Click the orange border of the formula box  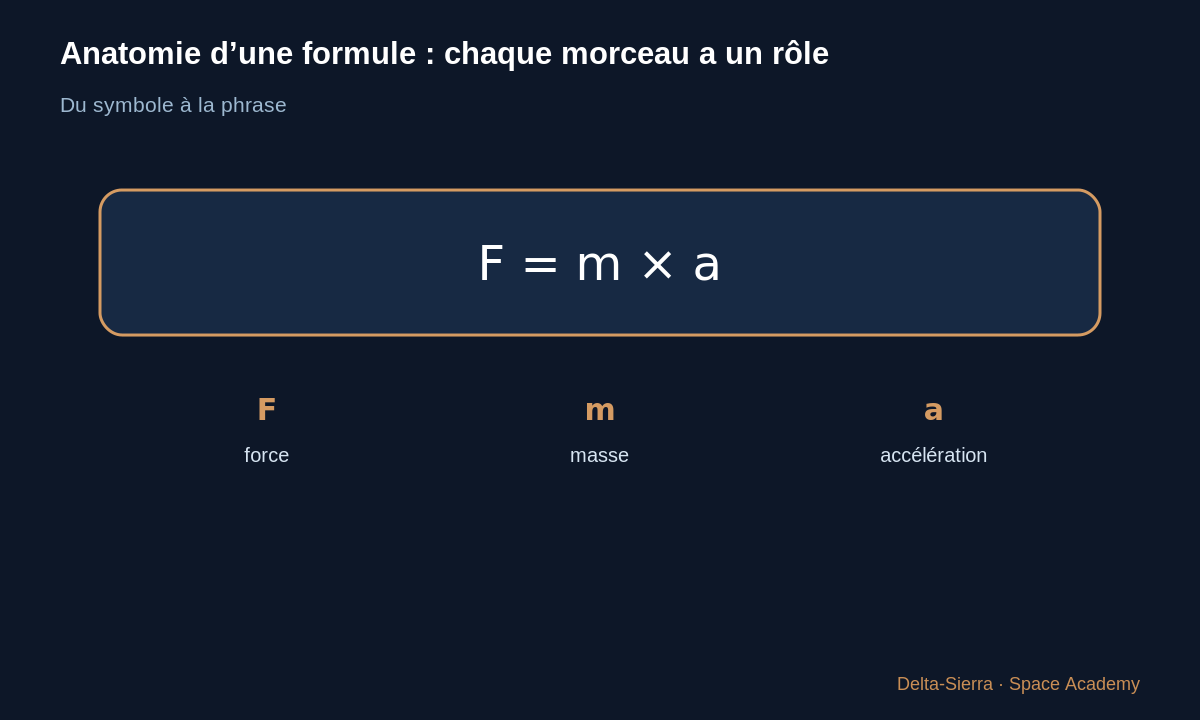(x=600, y=190)
